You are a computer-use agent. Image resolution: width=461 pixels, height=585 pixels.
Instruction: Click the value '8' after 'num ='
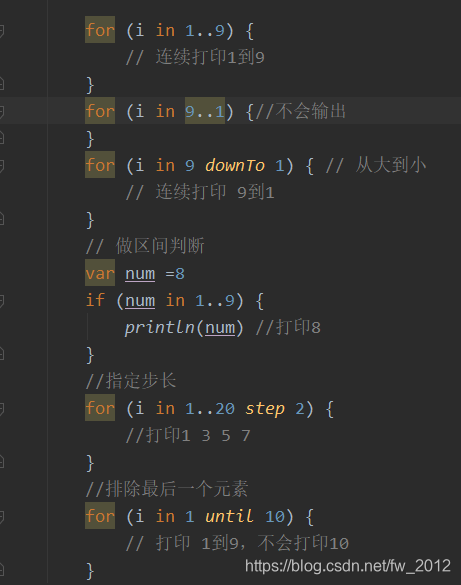[x=180, y=273]
